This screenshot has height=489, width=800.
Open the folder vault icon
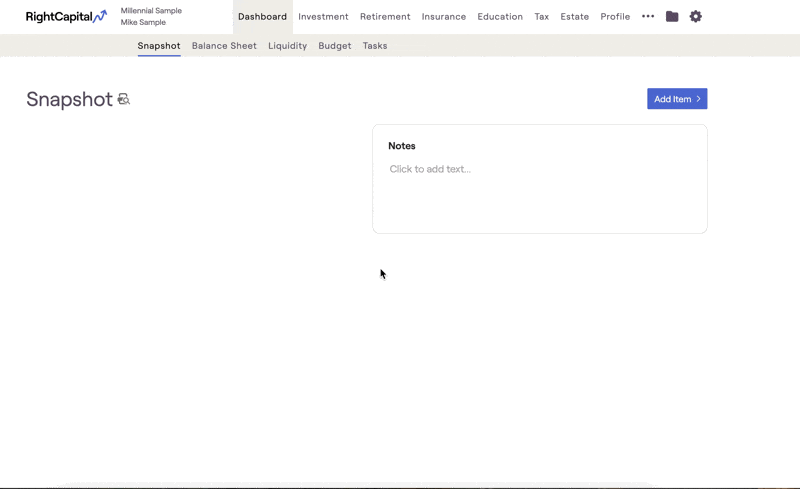click(672, 16)
